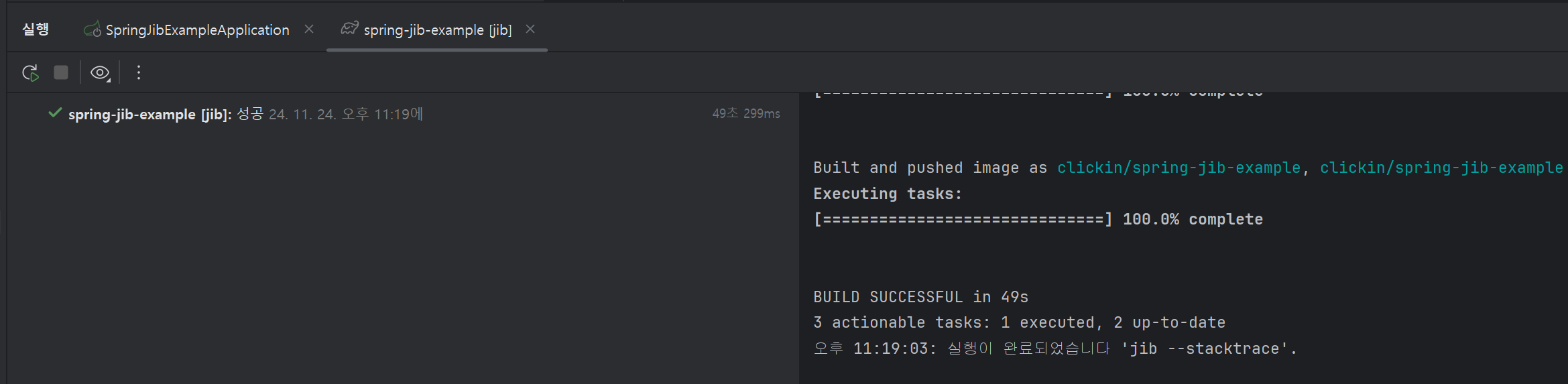Click the Executing tasks: output line

tap(888, 194)
